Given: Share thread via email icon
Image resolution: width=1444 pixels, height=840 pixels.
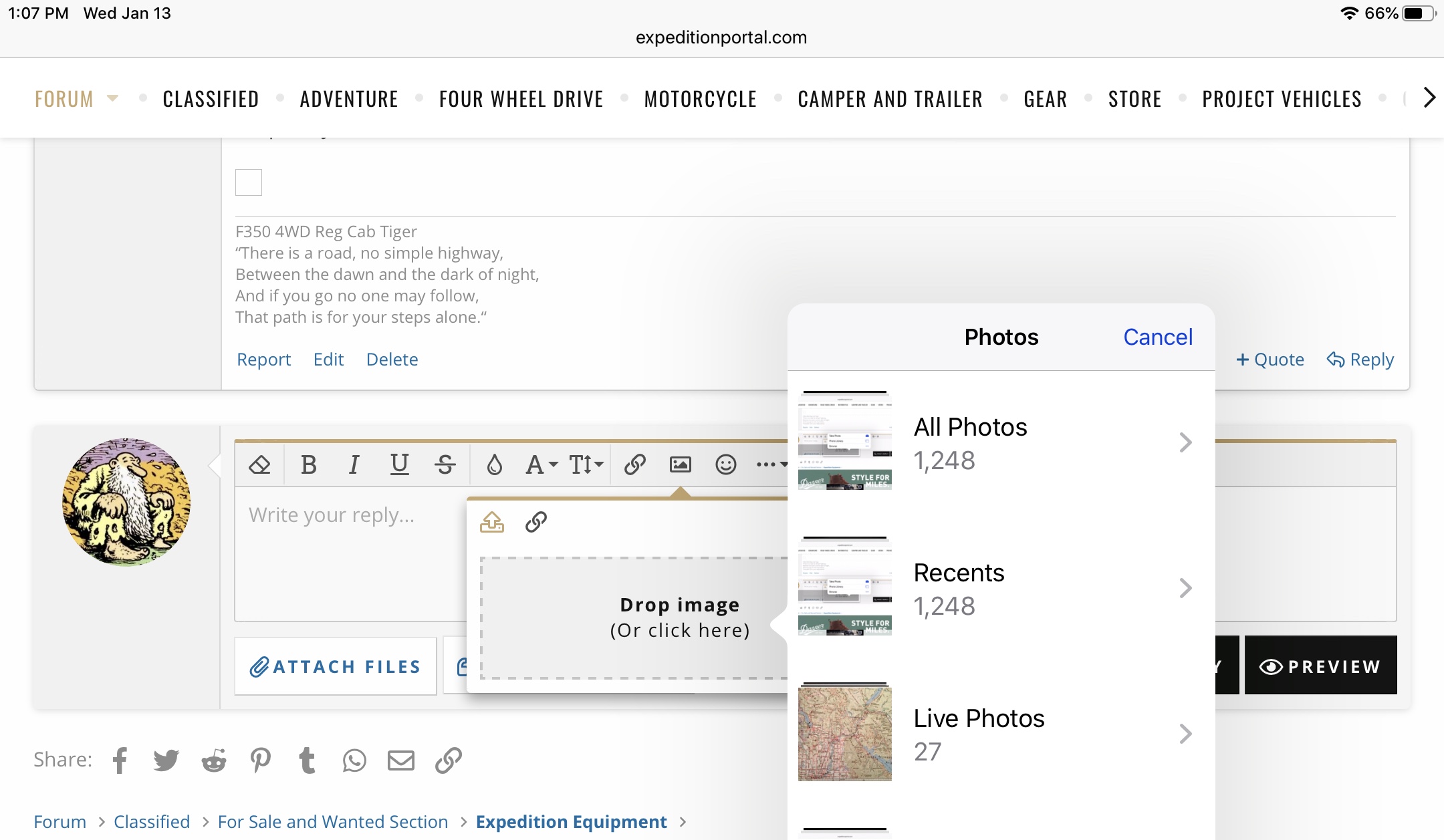Looking at the screenshot, I should [x=401, y=760].
